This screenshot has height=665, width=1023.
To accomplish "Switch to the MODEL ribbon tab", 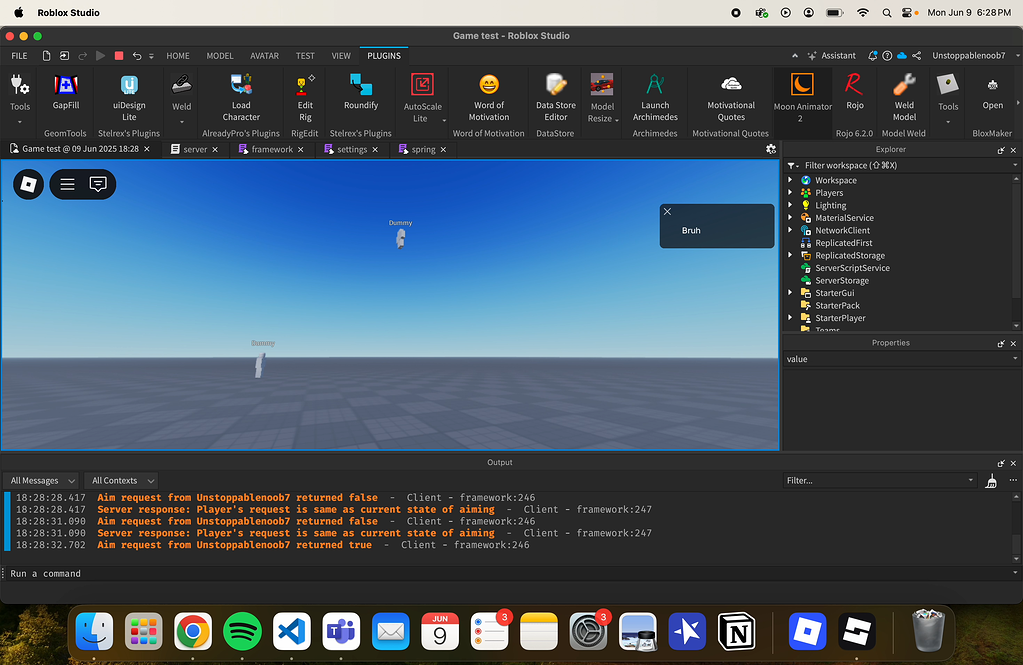I will tap(220, 56).
